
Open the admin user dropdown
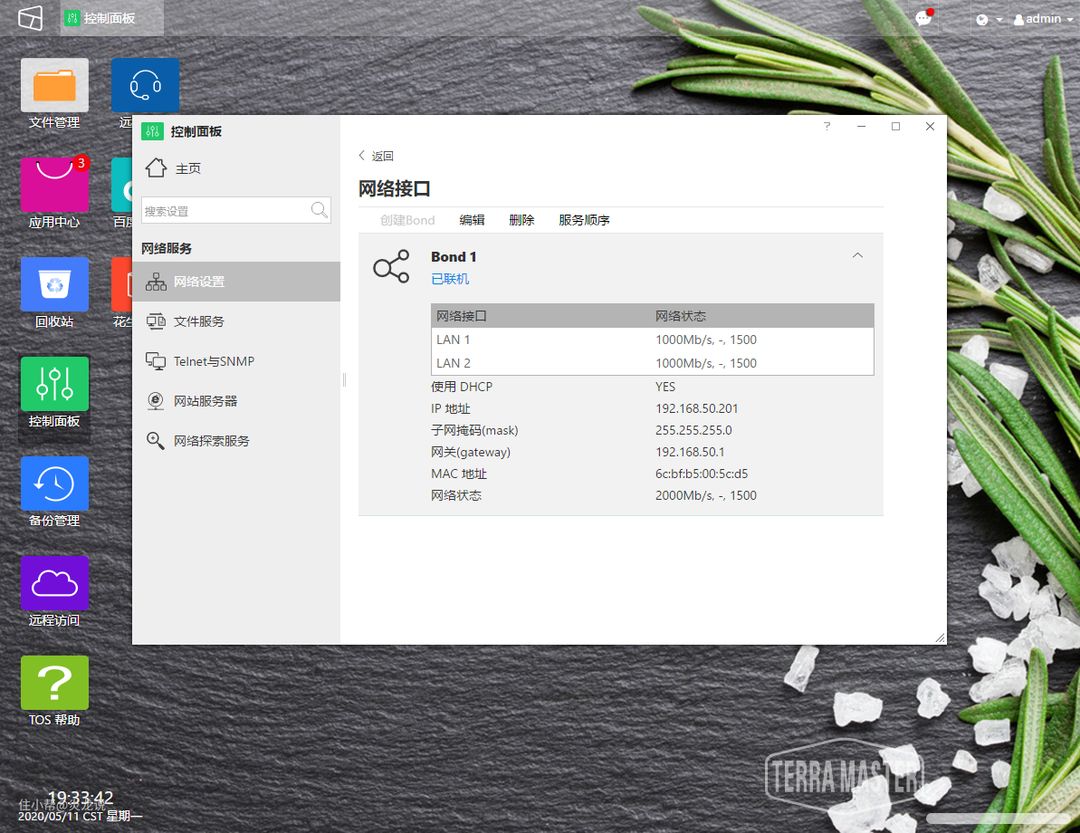tap(1043, 19)
